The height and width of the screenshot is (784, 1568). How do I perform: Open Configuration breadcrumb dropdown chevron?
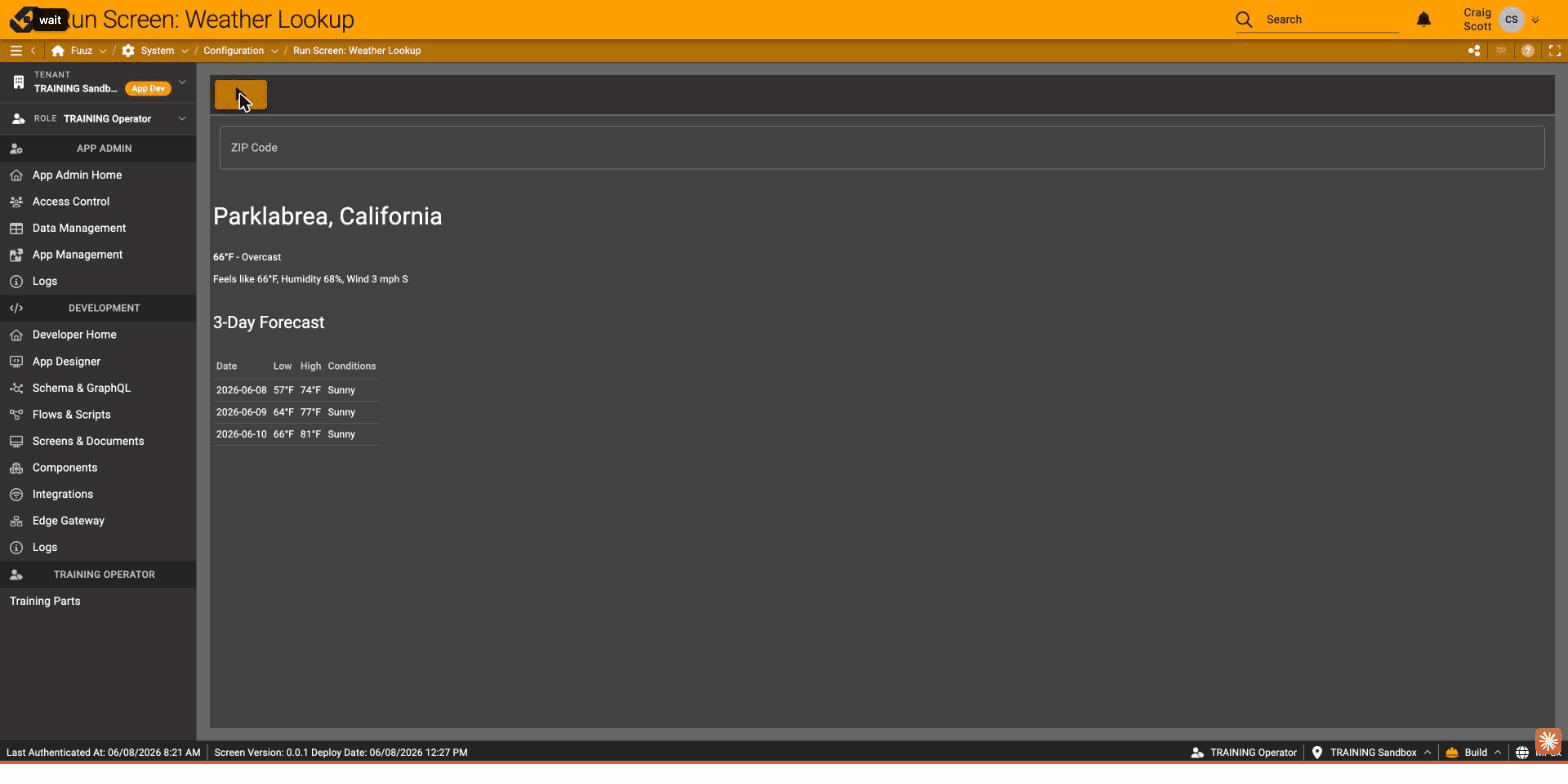coord(274,51)
